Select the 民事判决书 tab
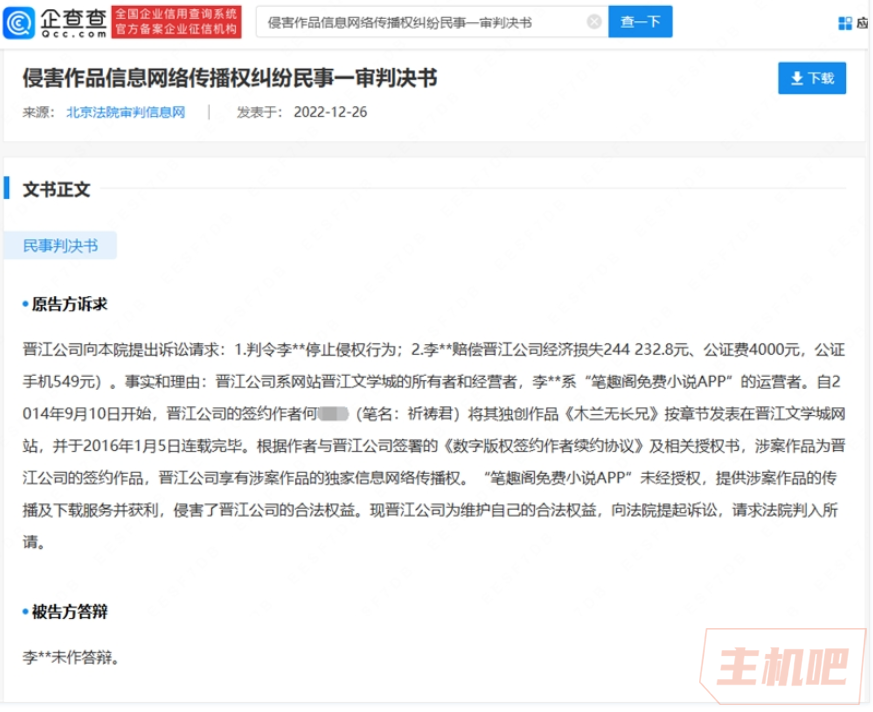 point(60,245)
